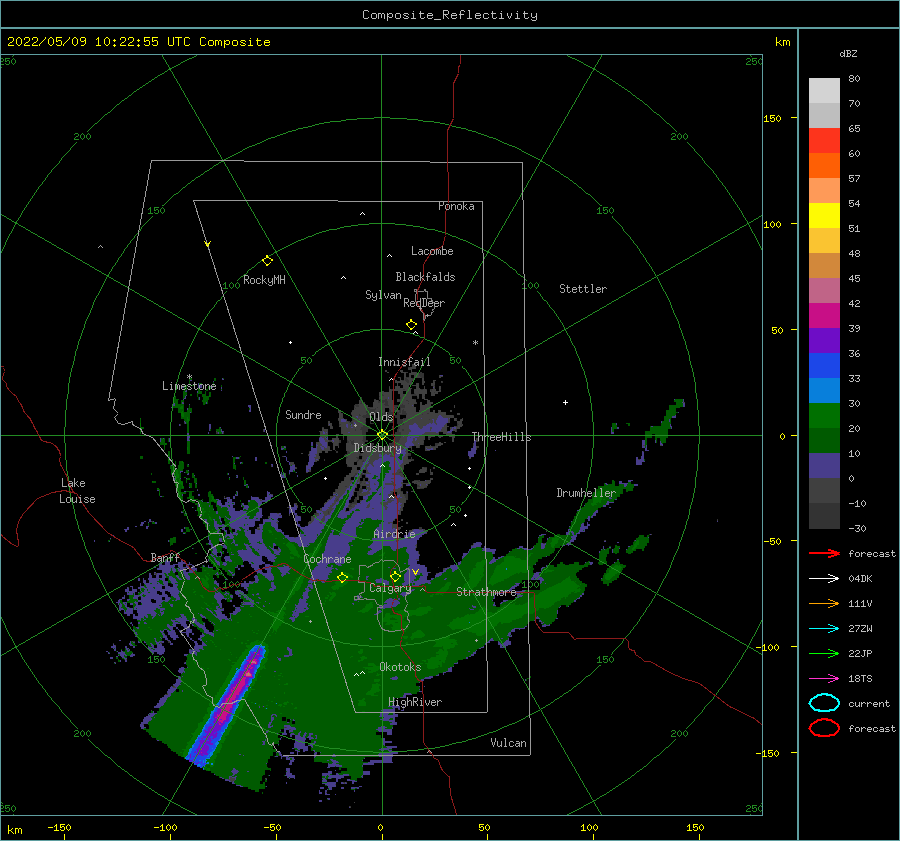The height and width of the screenshot is (841, 900).
Task: Click the red forecast arrow in legend
Action: [824, 553]
